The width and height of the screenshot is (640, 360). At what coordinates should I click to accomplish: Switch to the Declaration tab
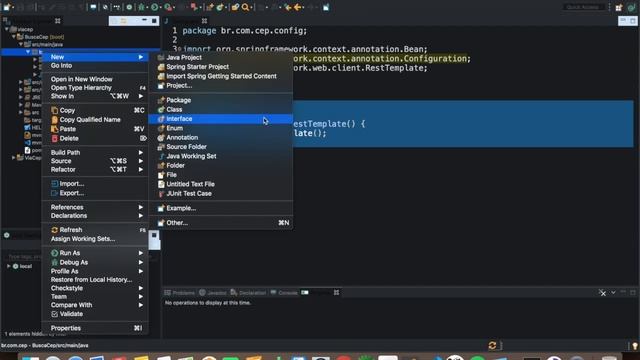(248, 293)
